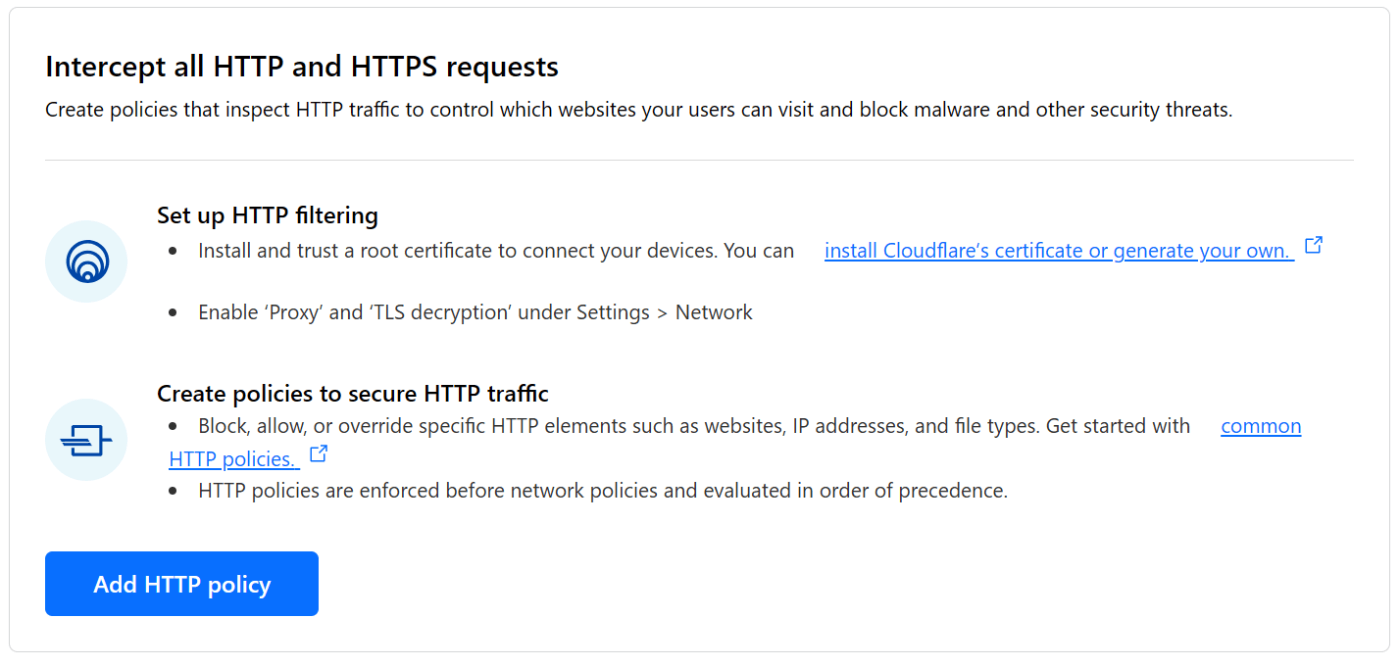This screenshot has width=1400, height=666.
Task: Click the divider line below the page description
Action: pyautogui.click(x=700, y=158)
